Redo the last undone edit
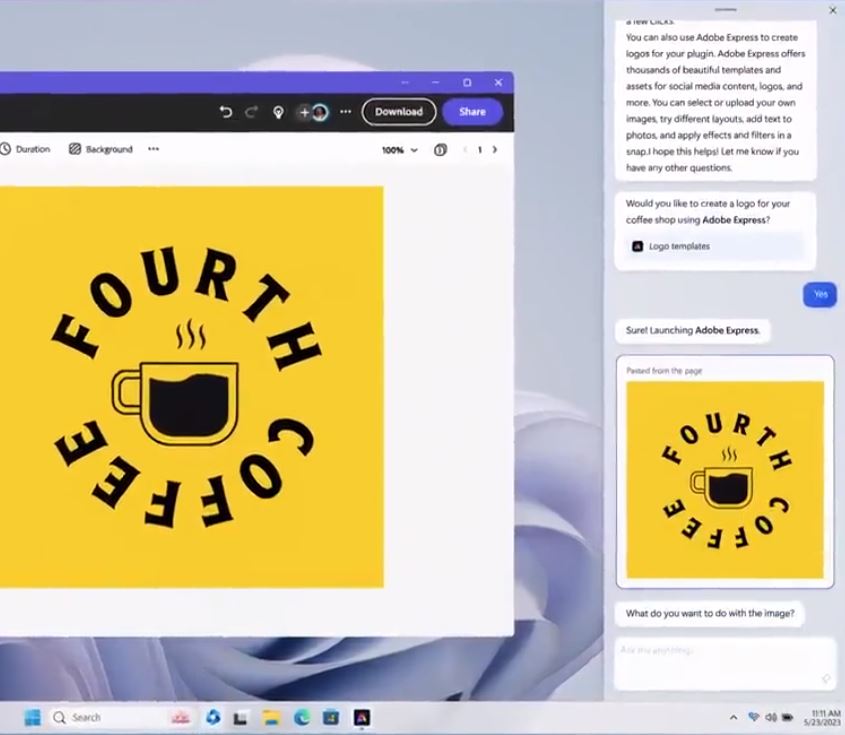This screenshot has height=735, width=845. pos(251,112)
